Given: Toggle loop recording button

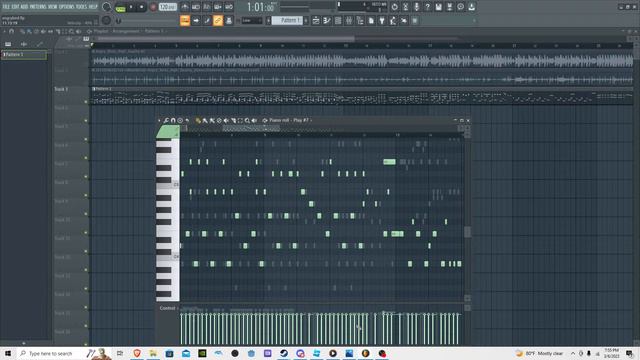Looking at the screenshot, I should (229, 7).
